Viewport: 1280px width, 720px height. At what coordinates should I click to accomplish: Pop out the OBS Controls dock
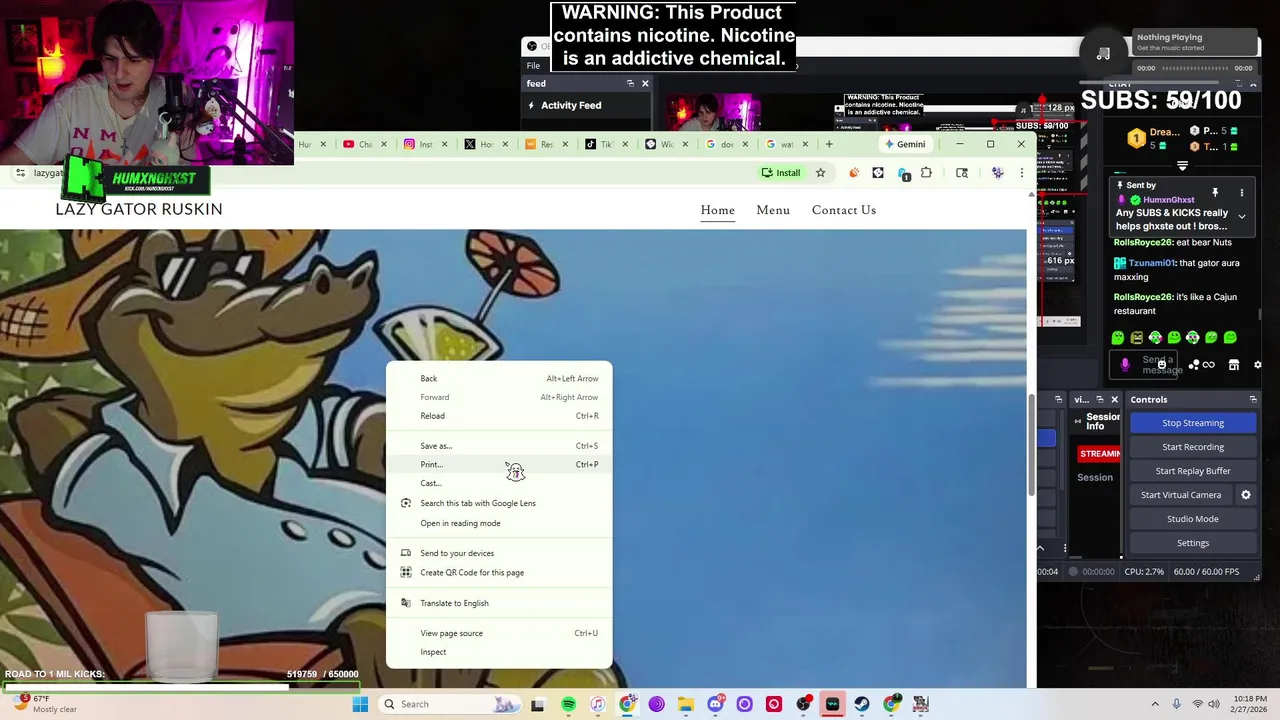point(1253,400)
